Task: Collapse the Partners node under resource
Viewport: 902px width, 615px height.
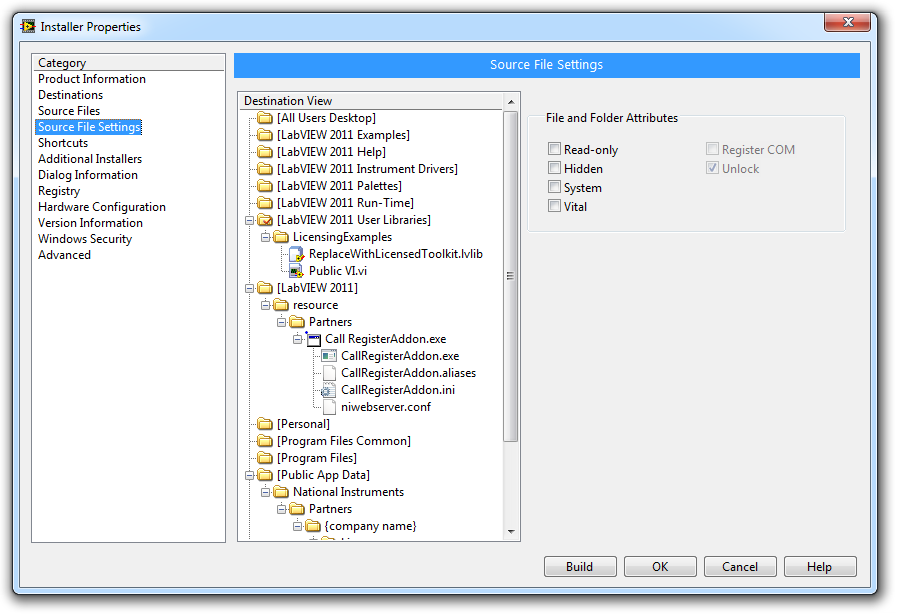Action: click(x=281, y=323)
